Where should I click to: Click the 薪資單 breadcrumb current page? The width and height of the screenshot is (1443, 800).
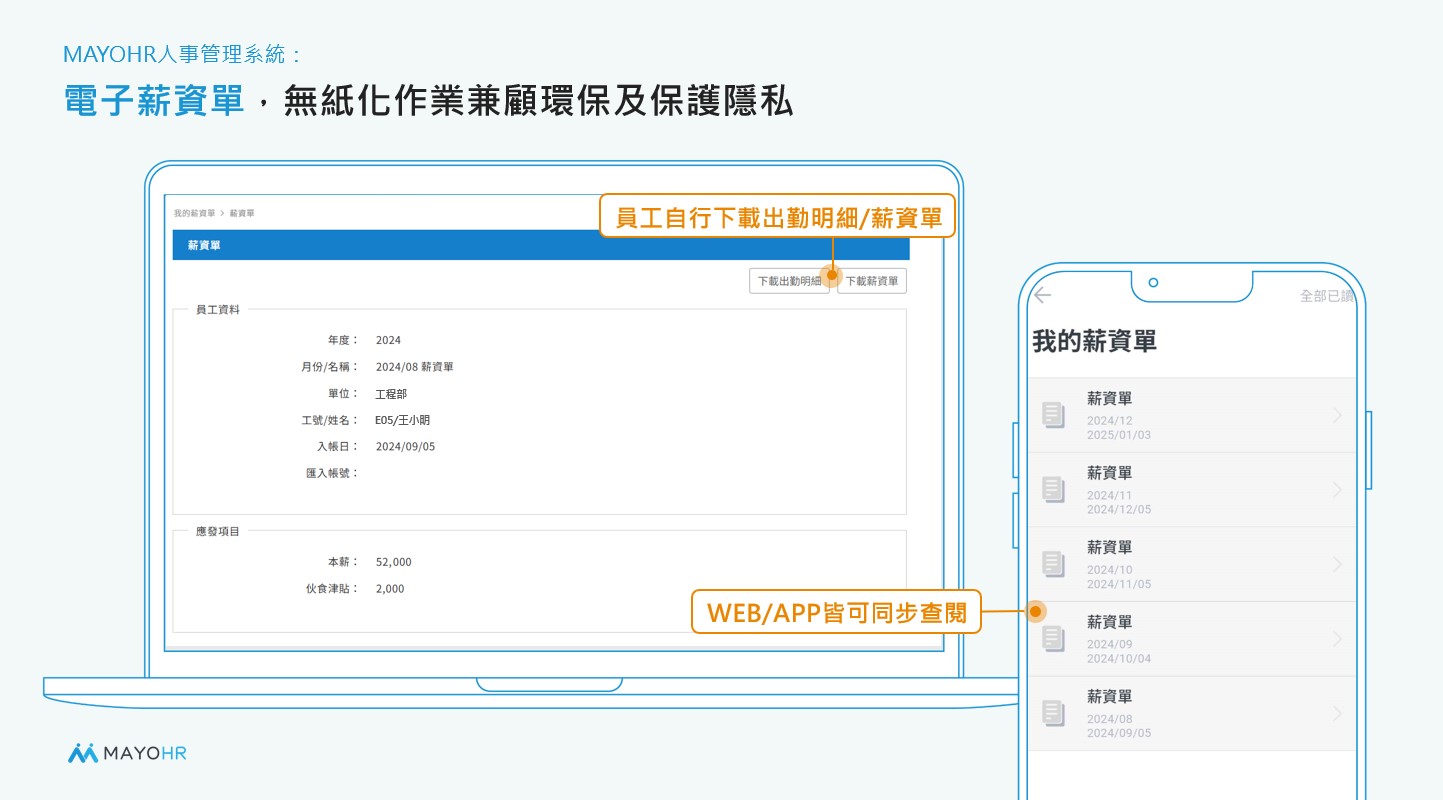pyautogui.click(x=242, y=213)
